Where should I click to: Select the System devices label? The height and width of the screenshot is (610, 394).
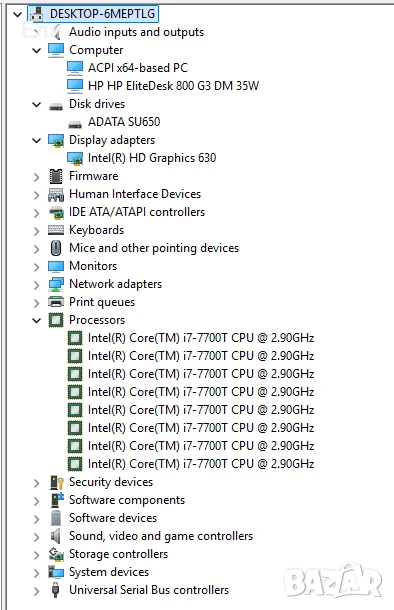[x=109, y=572]
